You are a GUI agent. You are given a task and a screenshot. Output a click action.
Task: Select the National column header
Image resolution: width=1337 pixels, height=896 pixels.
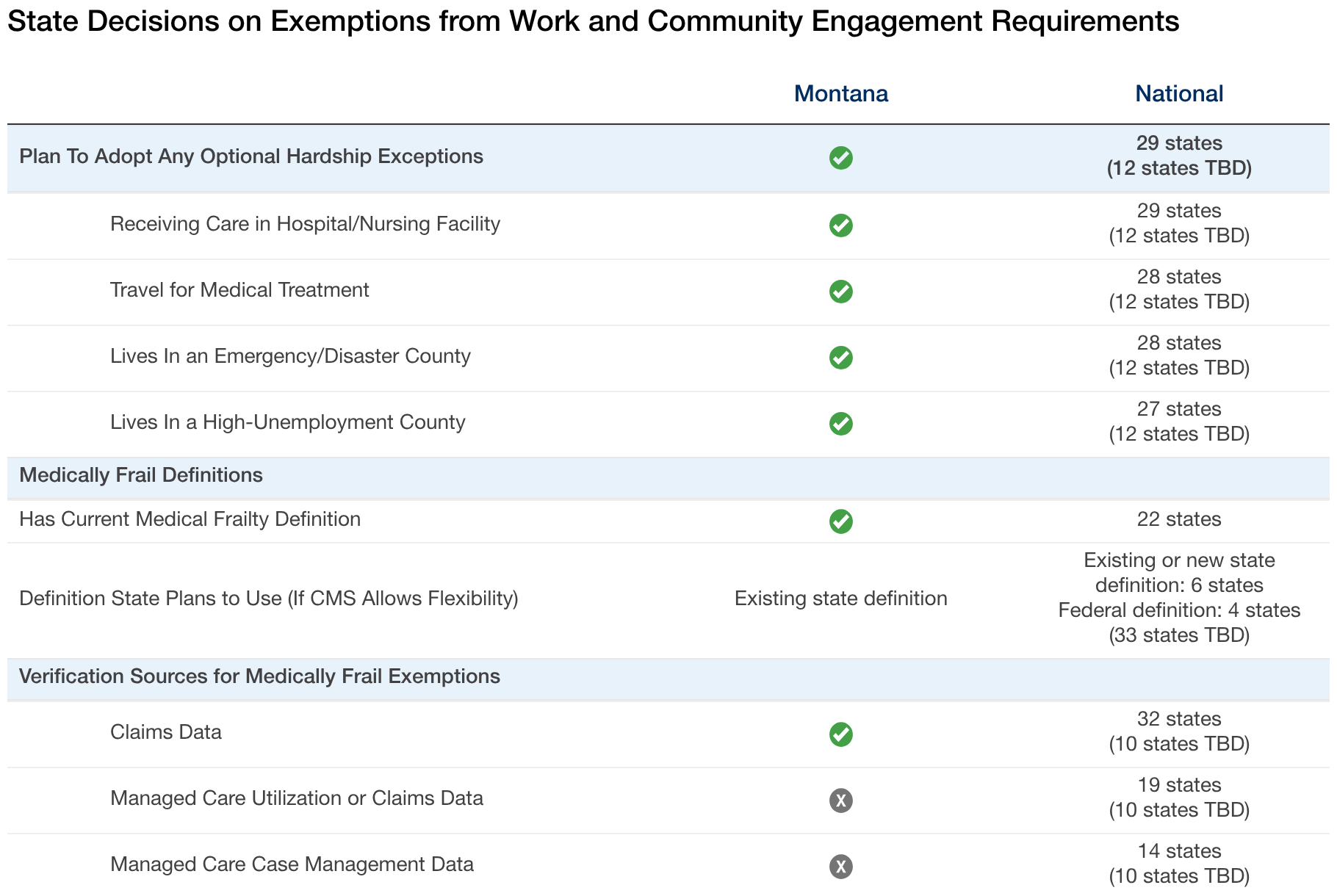click(x=1179, y=94)
